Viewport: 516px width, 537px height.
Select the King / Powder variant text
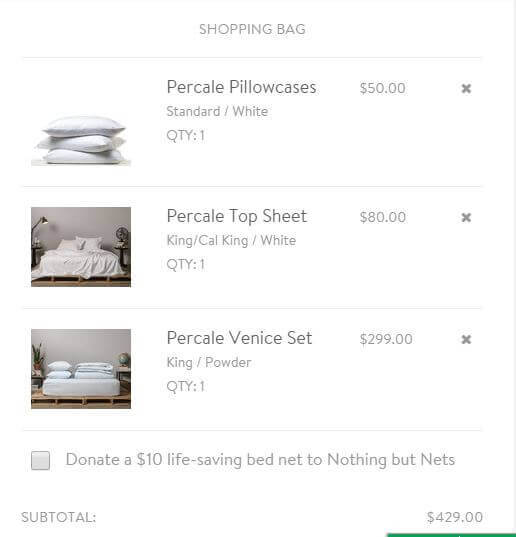[x=209, y=362]
